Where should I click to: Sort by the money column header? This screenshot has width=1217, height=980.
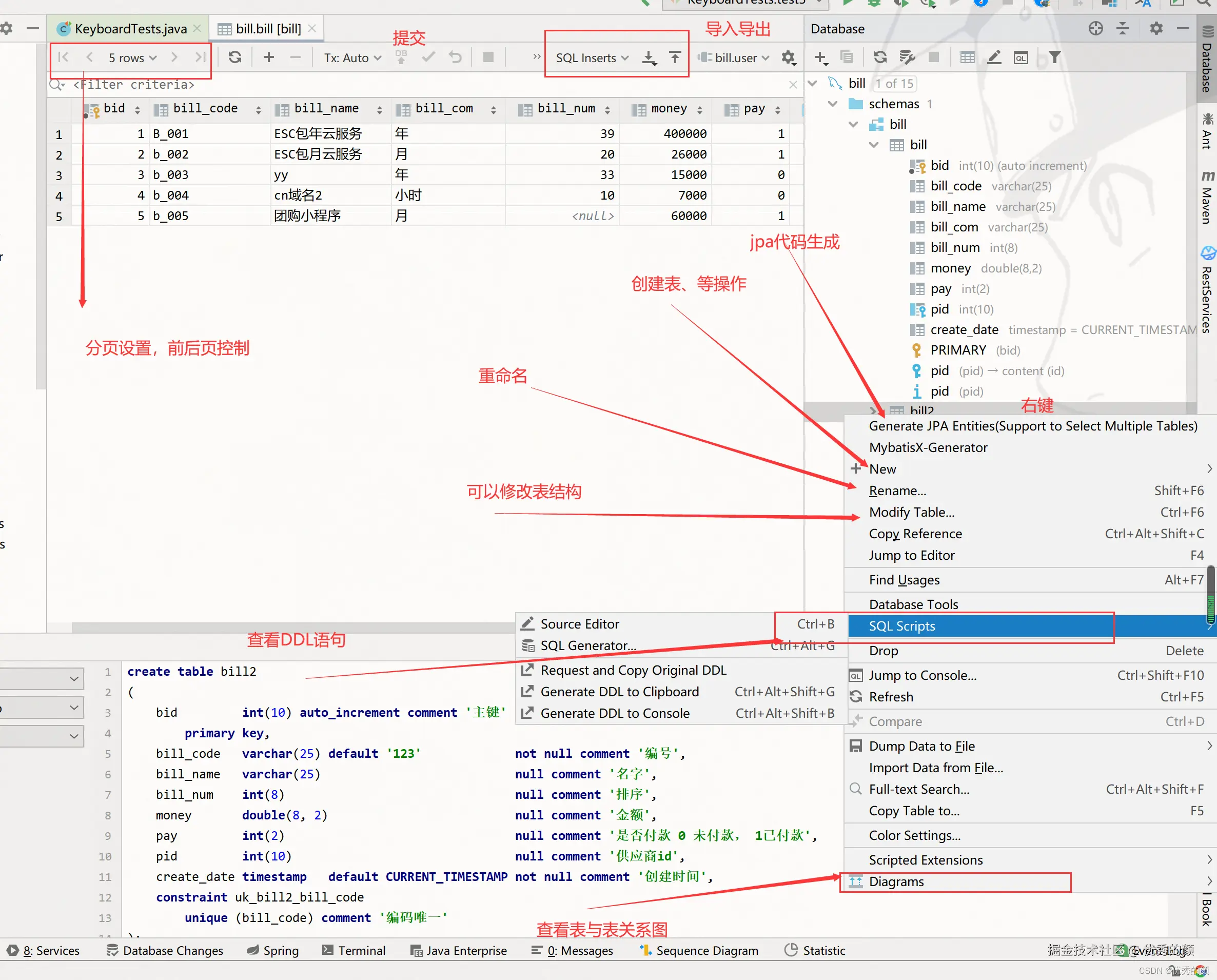coord(669,109)
